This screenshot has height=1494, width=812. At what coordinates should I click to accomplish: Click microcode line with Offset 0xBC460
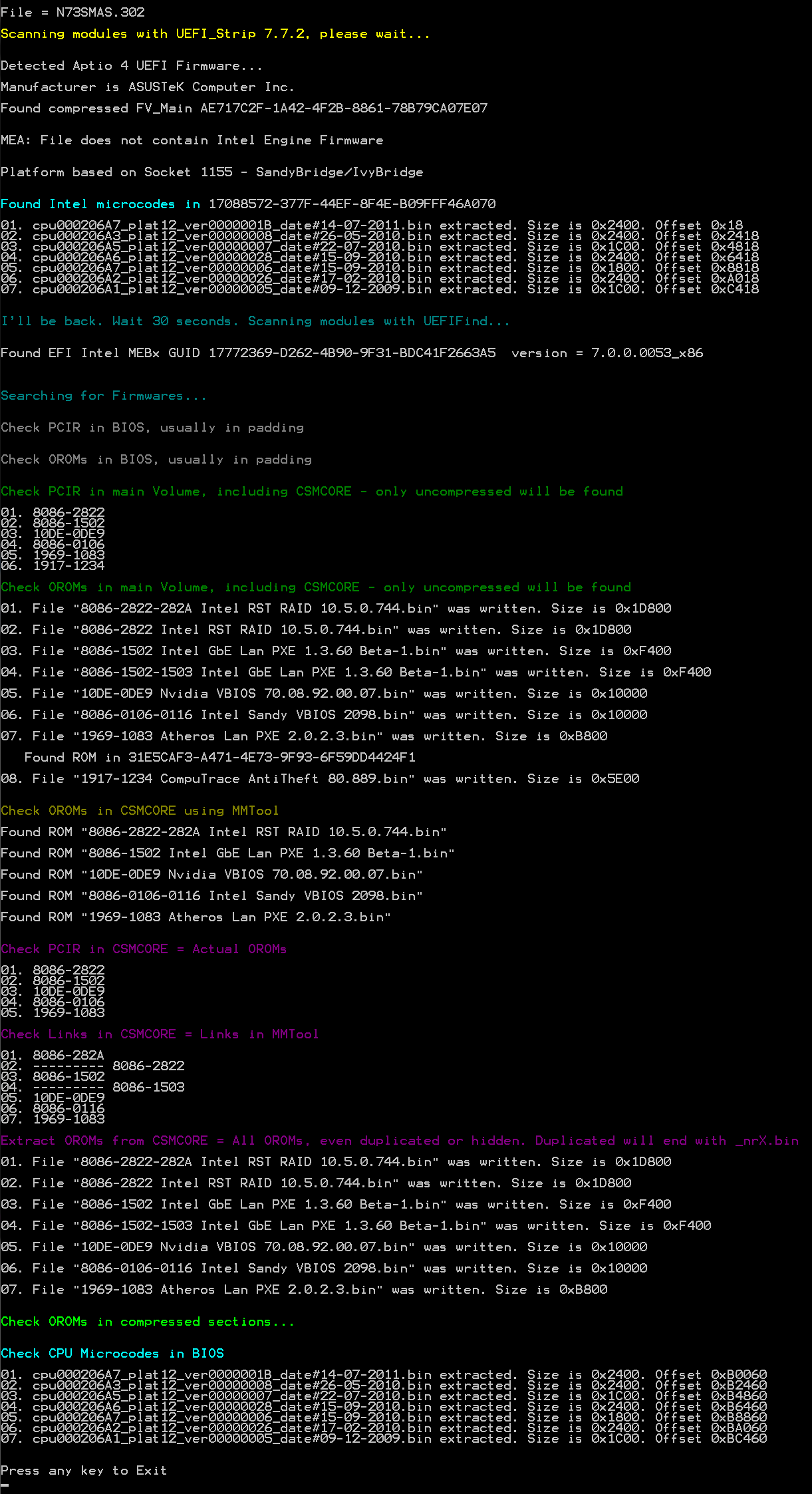[x=384, y=1439]
